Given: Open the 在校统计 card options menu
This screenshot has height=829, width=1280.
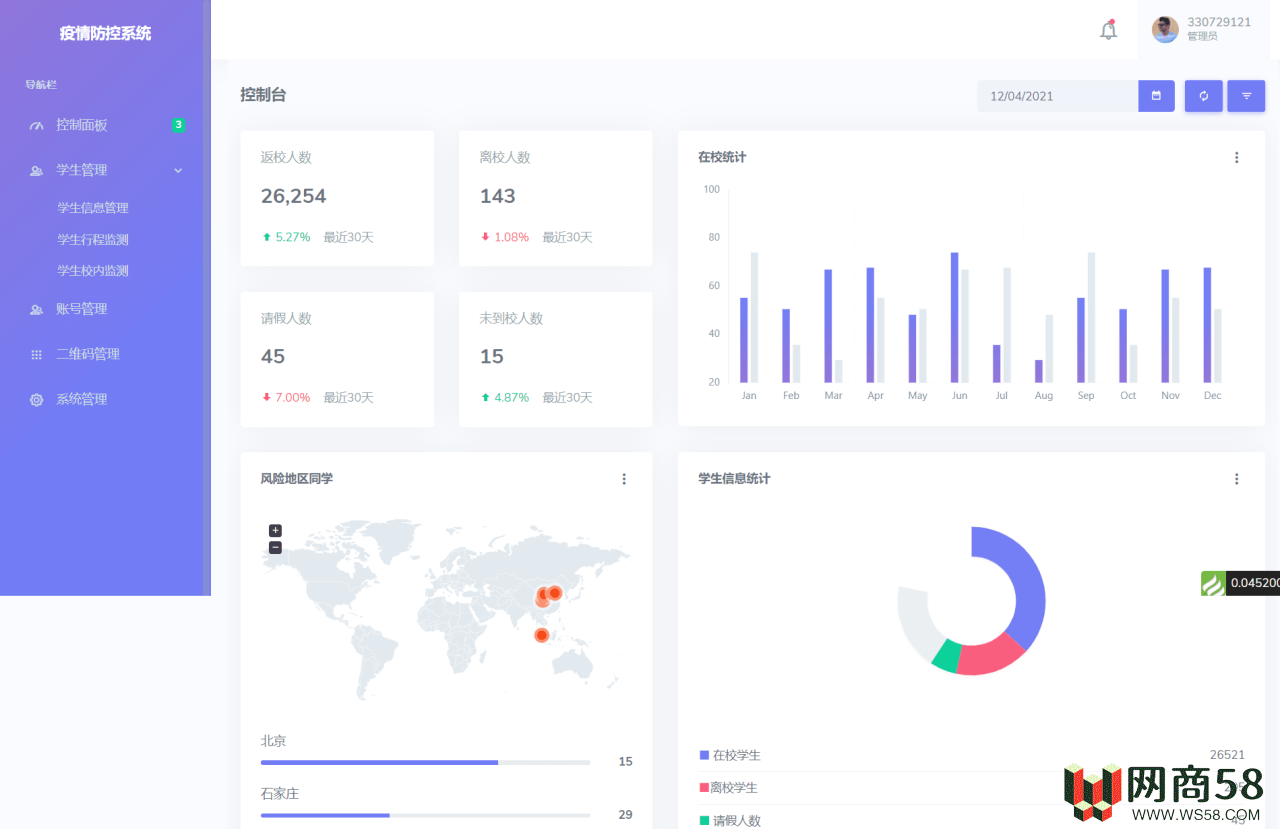Looking at the screenshot, I should pos(1236,158).
